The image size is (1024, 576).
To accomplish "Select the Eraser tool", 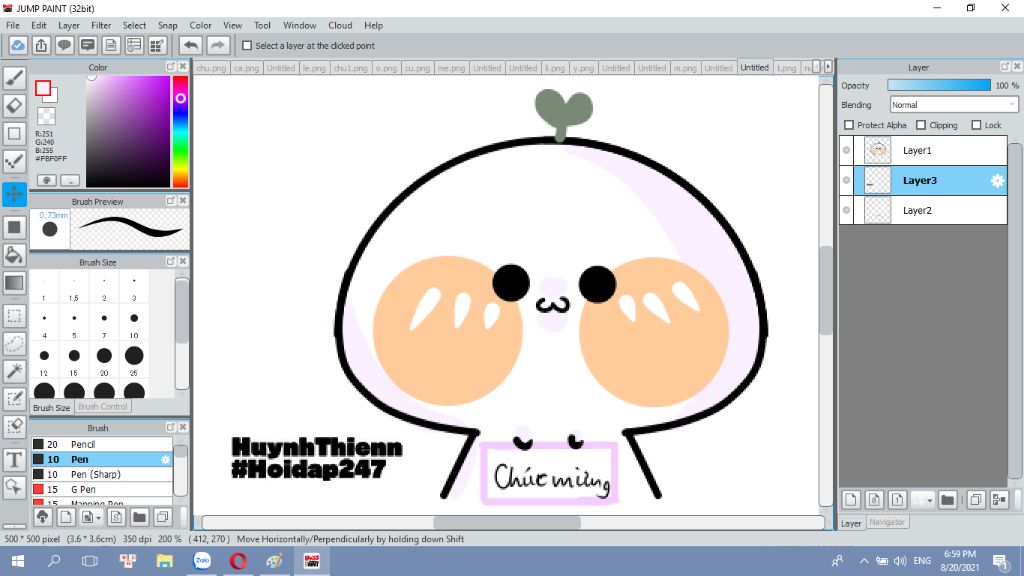I will coord(14,105).
